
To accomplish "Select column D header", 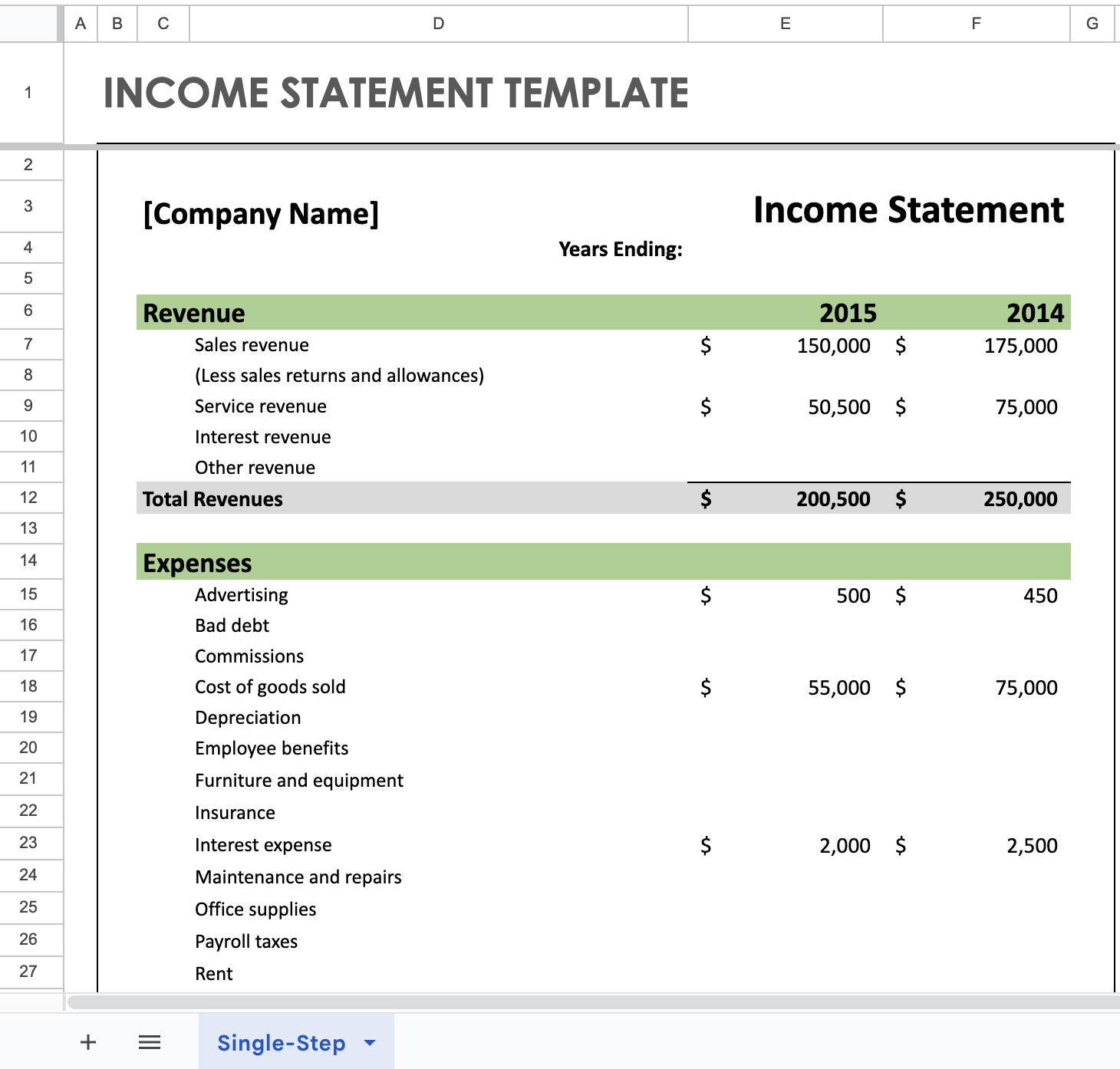I will click(438, 24).
